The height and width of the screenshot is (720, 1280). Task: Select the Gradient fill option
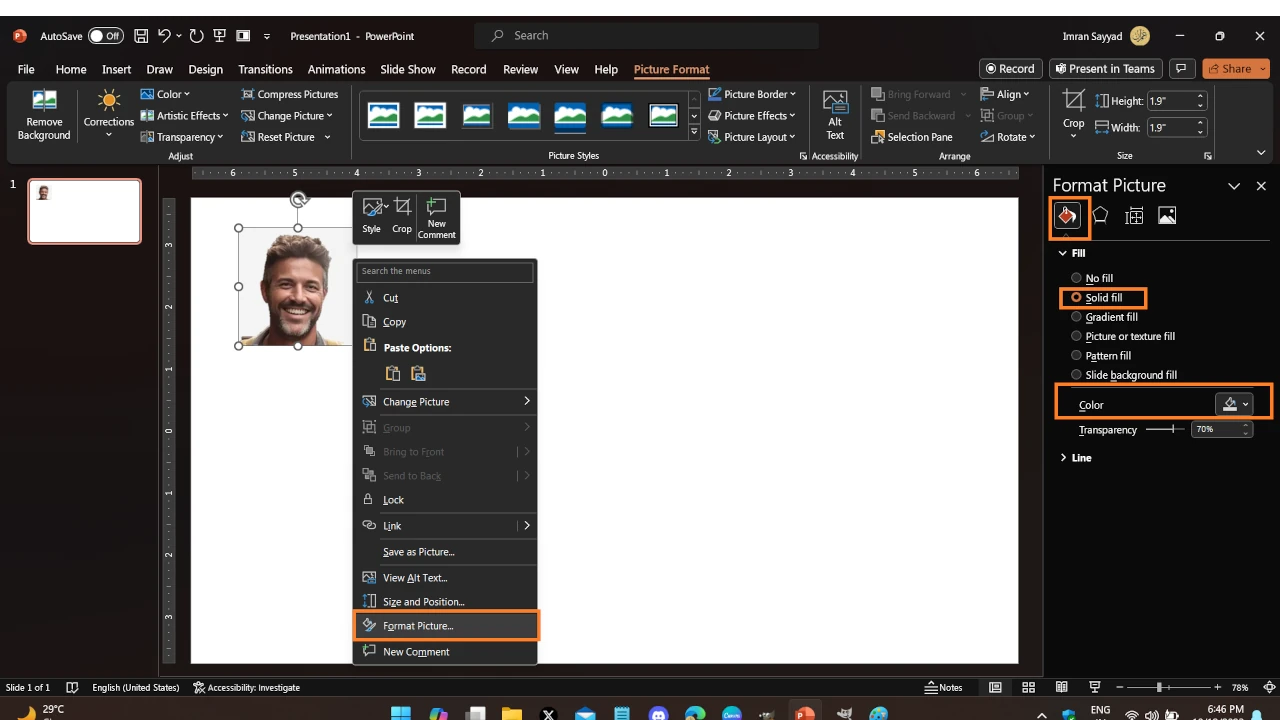click(1104, 317)
